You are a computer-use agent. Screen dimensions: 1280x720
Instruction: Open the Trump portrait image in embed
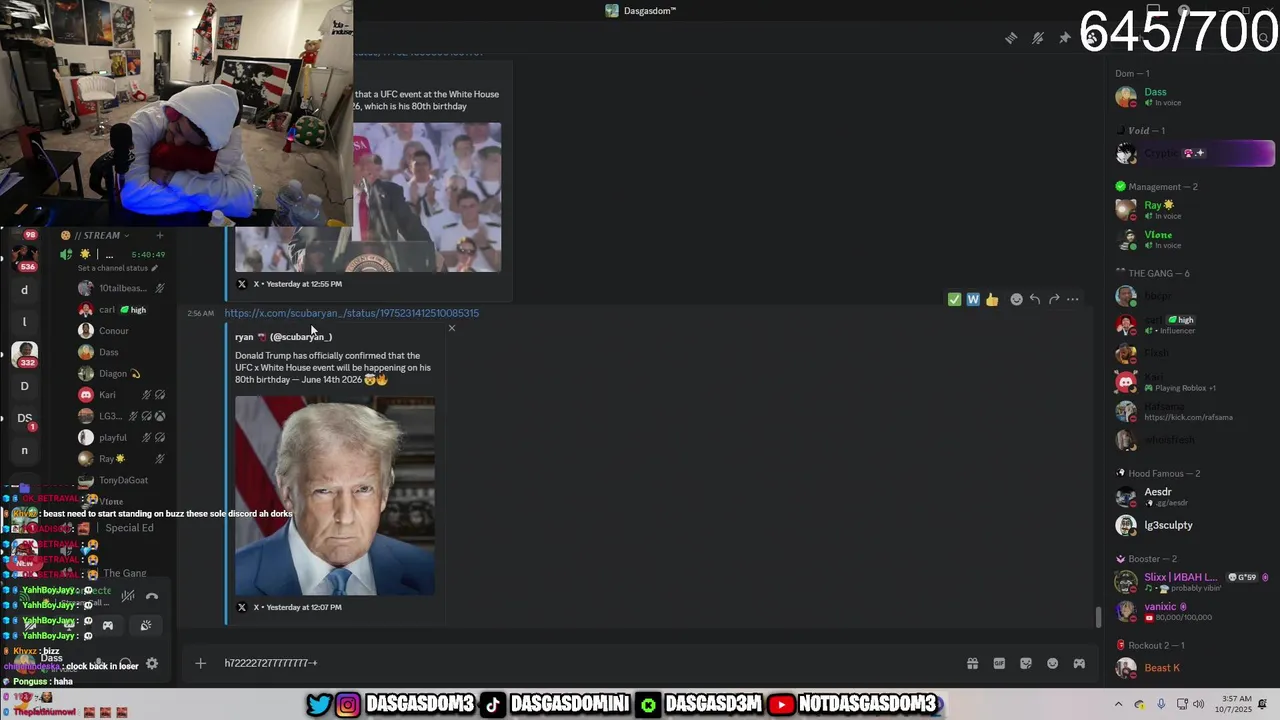click(335, 496)
